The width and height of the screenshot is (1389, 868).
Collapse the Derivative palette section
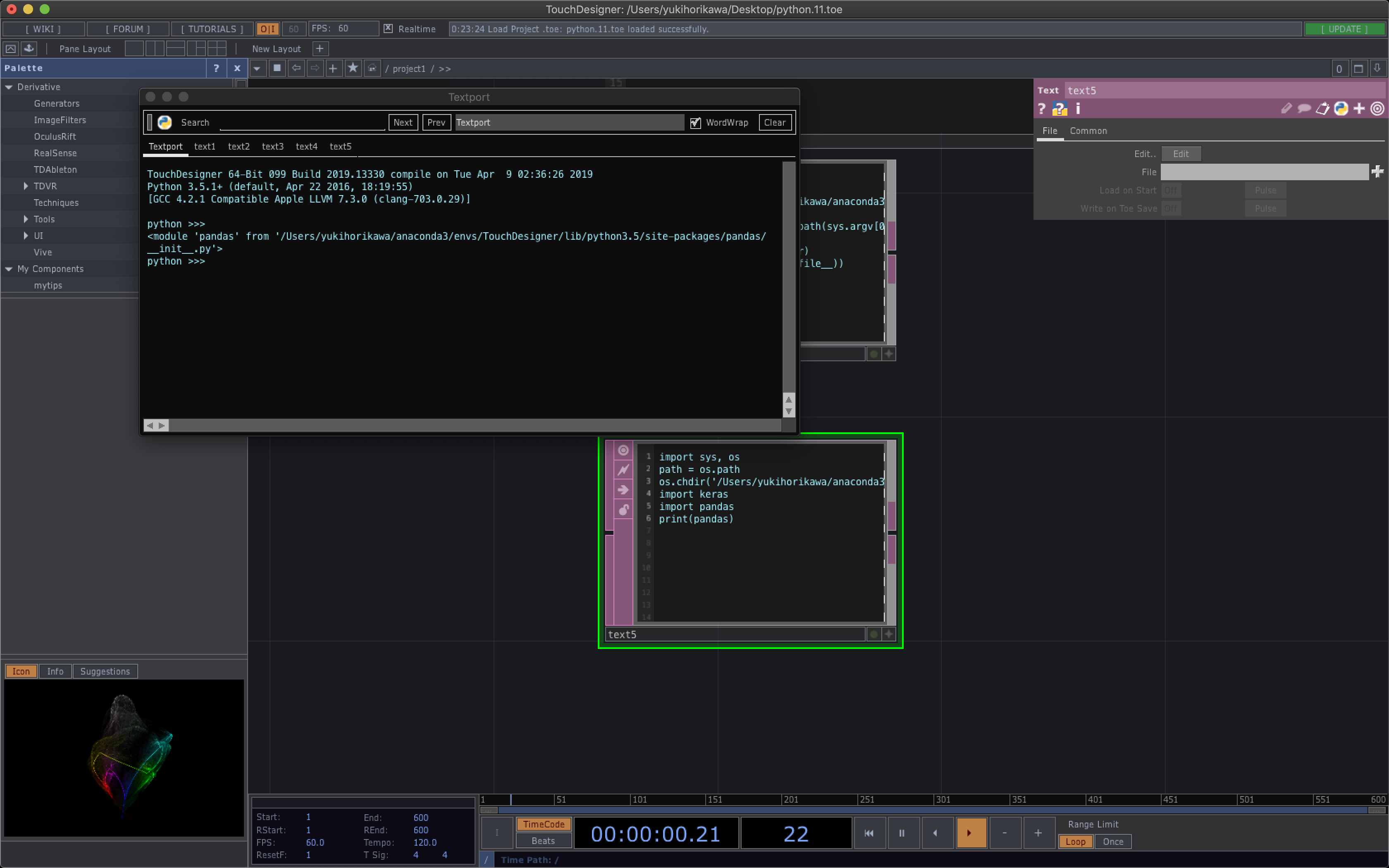(9, 87)
